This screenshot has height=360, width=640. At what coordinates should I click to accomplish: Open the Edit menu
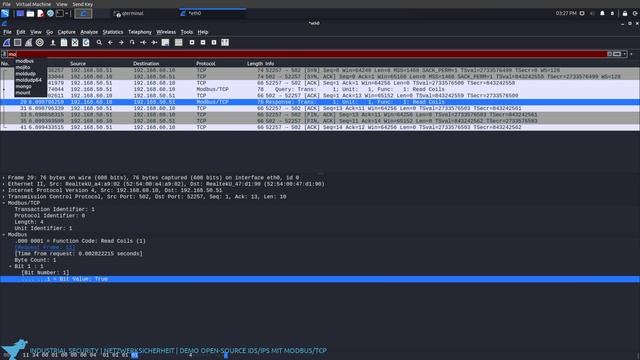[21, 32]
